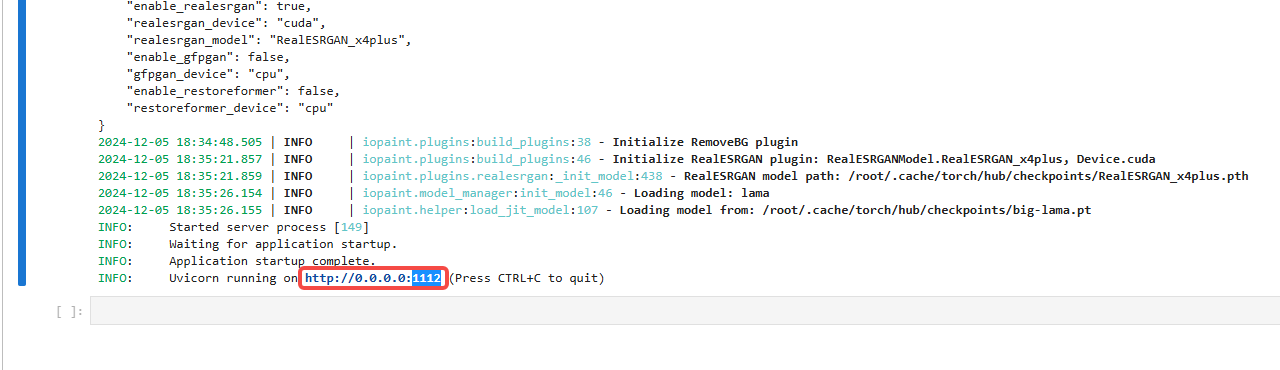Focus the empty code cell input
Image resolution: width=1280 pixels, height=370 pixels.
(x=684, y=311)
